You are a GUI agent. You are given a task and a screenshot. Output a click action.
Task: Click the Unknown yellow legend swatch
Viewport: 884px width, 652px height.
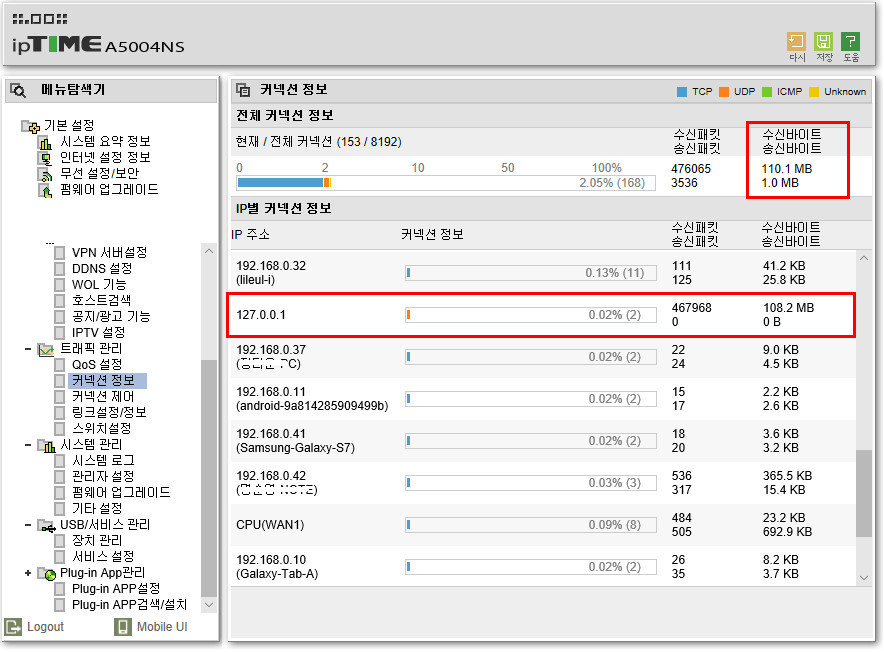coord(814,92)
